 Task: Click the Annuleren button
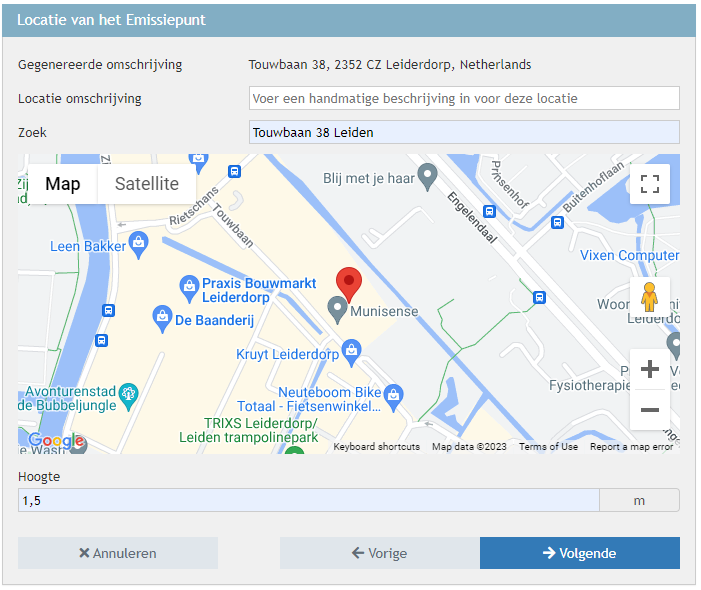[x=118, y=553]
